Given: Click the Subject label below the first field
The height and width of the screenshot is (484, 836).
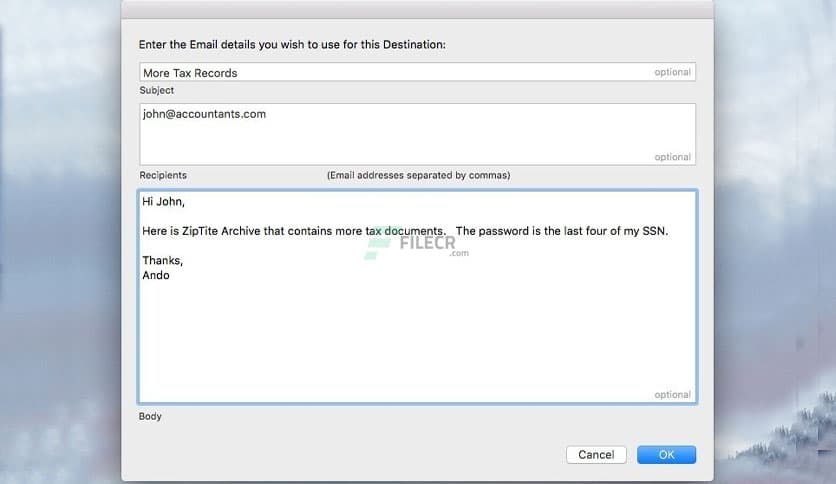Looking at the screenshot, I should pos(157,91).
